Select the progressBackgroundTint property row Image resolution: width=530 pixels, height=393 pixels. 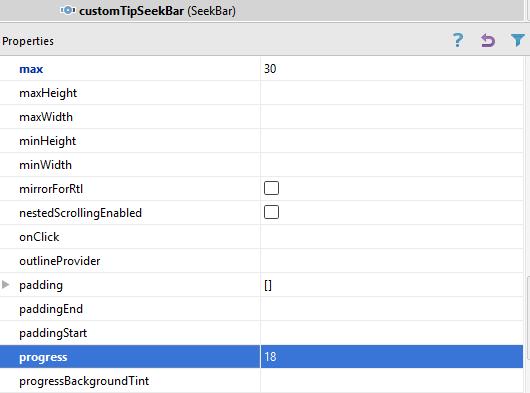(x=262, y=380)
